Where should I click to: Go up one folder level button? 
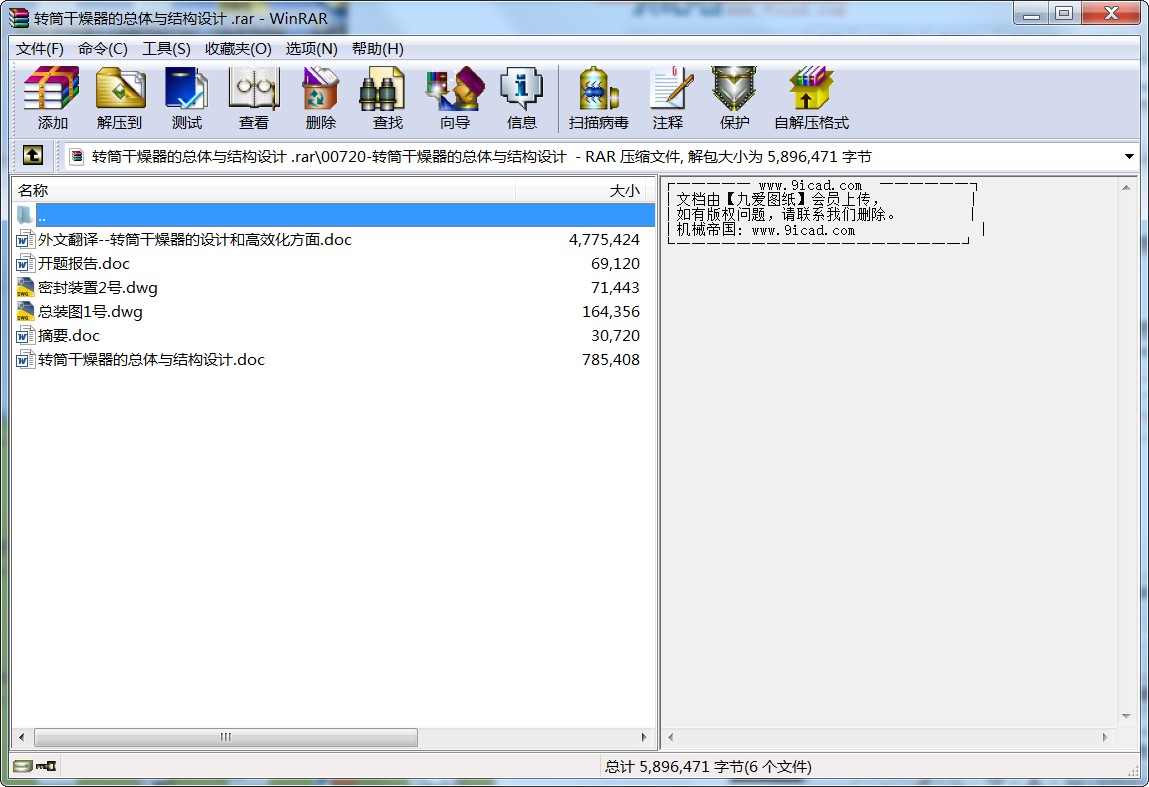coord(33,155)
